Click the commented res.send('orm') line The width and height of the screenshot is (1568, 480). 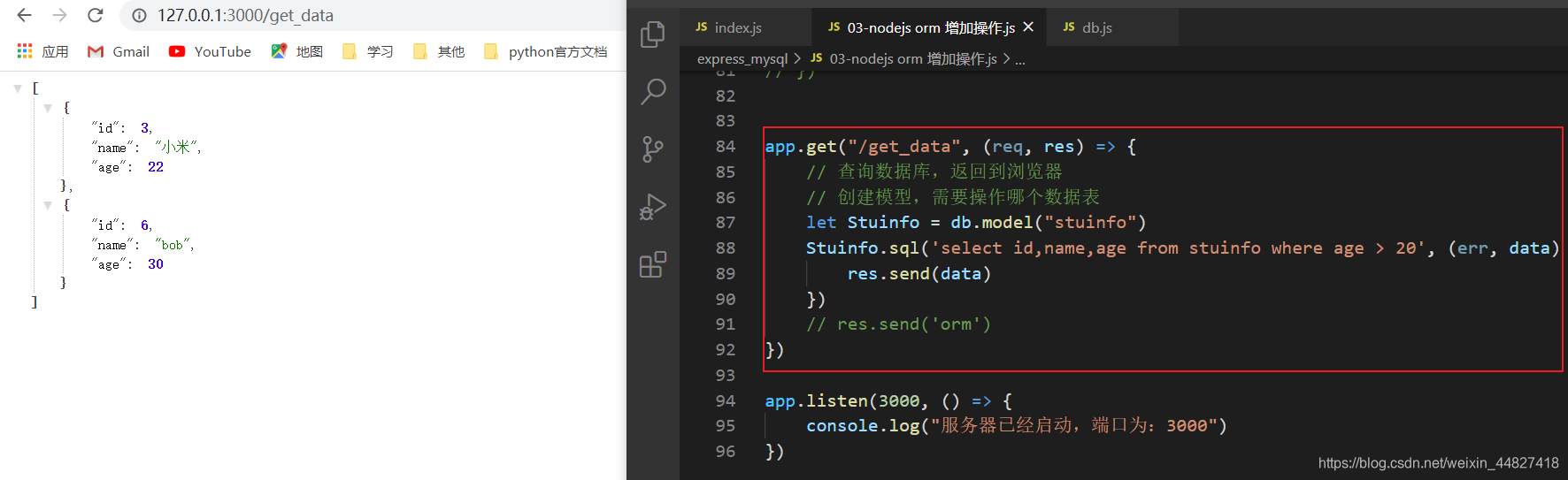(898, 324)
